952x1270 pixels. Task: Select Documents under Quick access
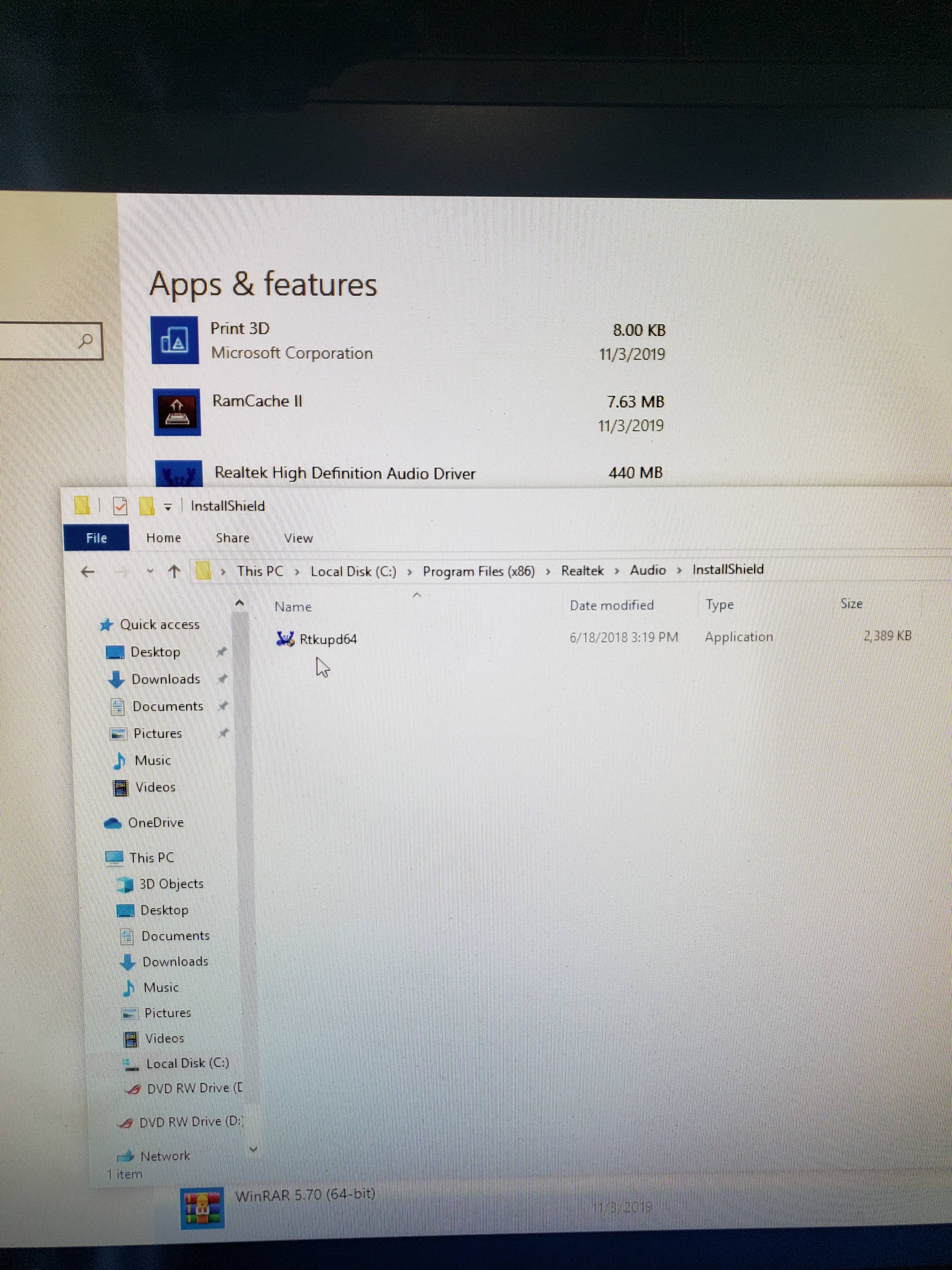point(167,706)
